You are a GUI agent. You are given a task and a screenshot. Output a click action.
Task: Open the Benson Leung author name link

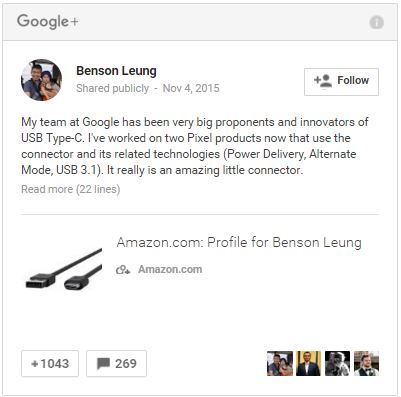coord(116,71)
